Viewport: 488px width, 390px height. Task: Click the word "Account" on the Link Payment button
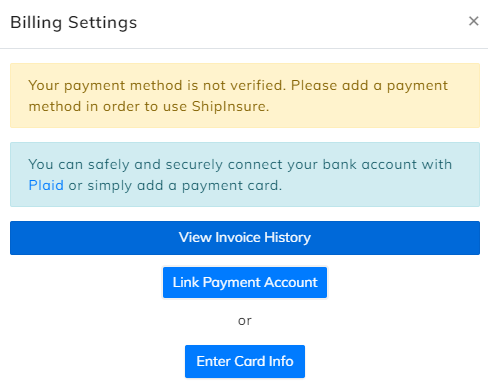(291, 283)
